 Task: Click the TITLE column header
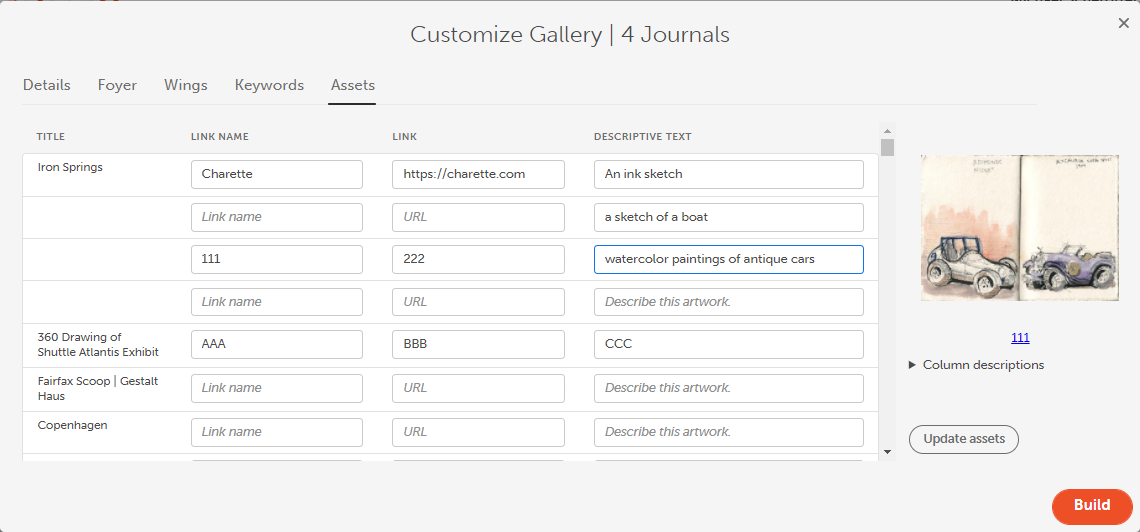click(51, 136)
